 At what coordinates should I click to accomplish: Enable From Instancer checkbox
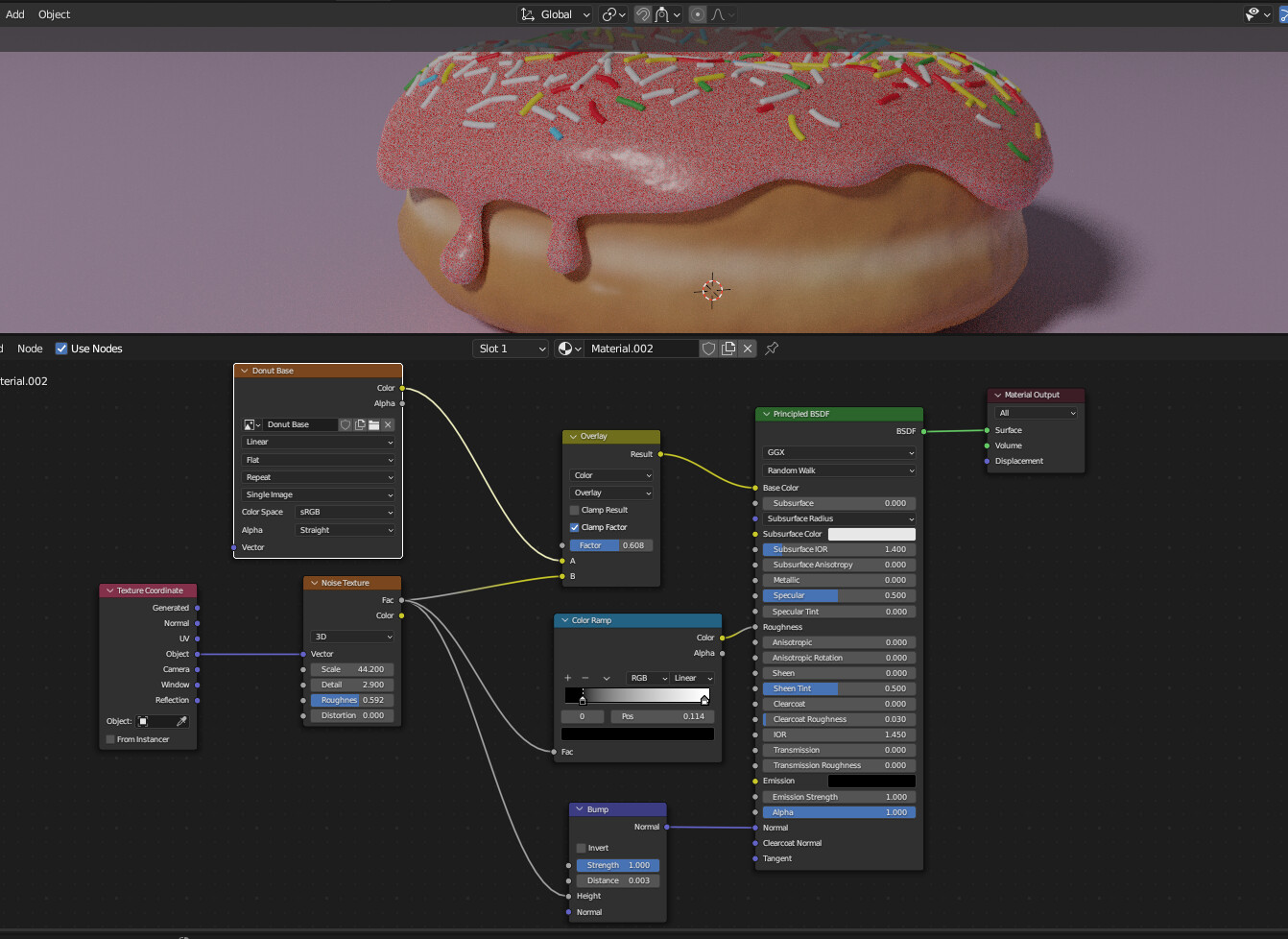110,739
